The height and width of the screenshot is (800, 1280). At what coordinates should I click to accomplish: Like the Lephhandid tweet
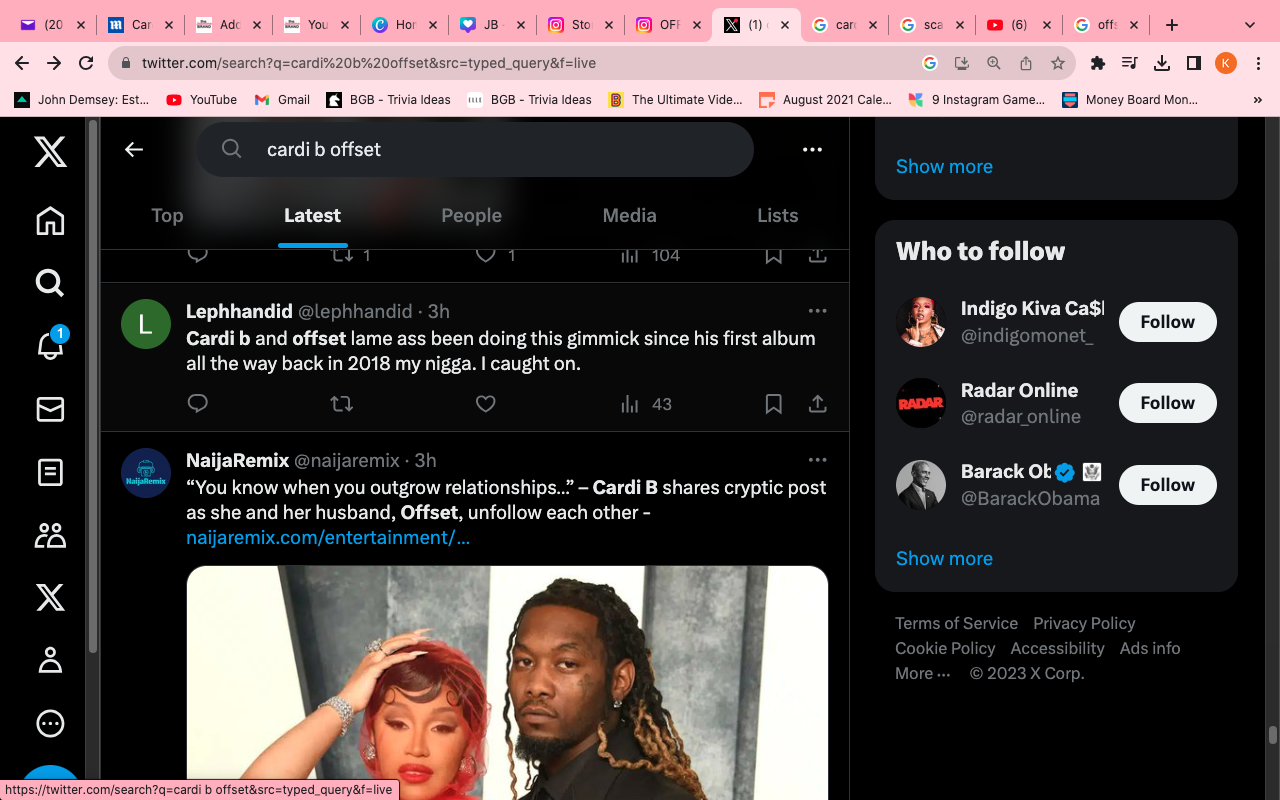(x=486, y=404)
